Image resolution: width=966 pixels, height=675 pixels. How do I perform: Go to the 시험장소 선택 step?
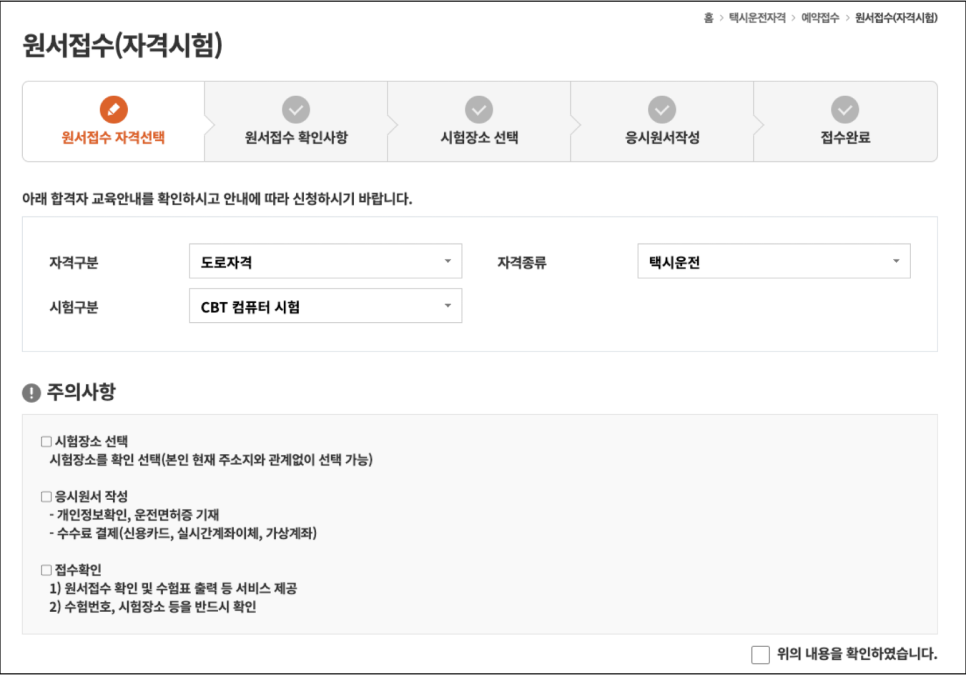pyautogui.click(x=479, y=122)
